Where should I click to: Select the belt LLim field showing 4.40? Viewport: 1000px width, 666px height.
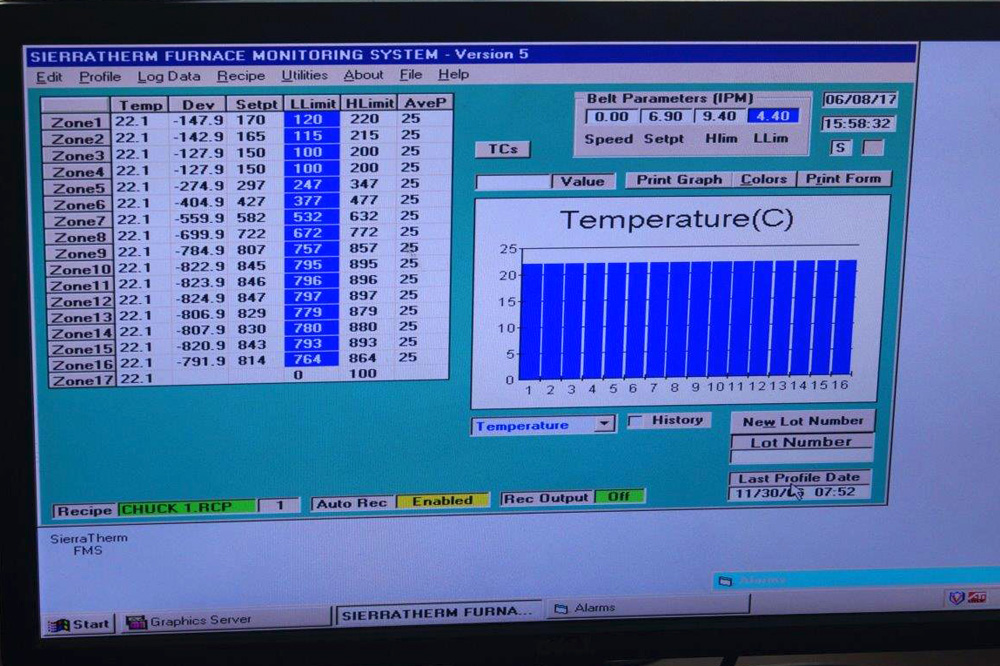[772, 116]
